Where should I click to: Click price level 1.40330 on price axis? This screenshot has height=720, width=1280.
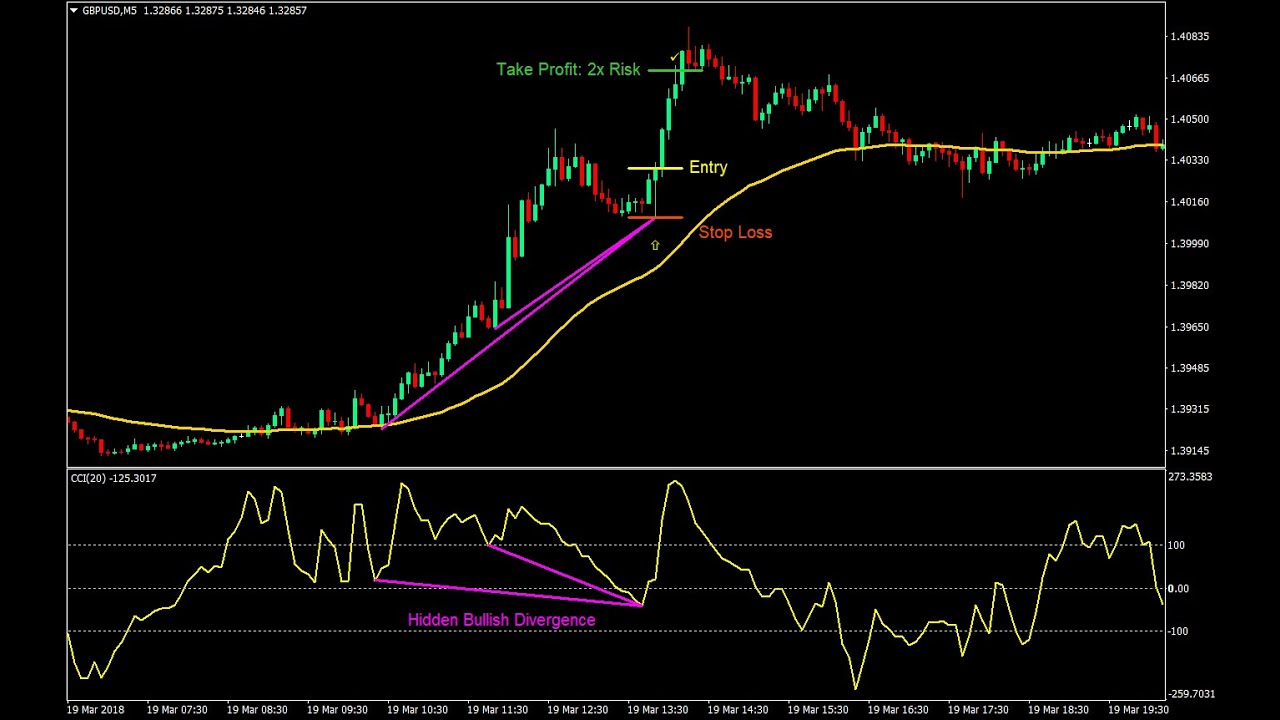coord(1189,160)
